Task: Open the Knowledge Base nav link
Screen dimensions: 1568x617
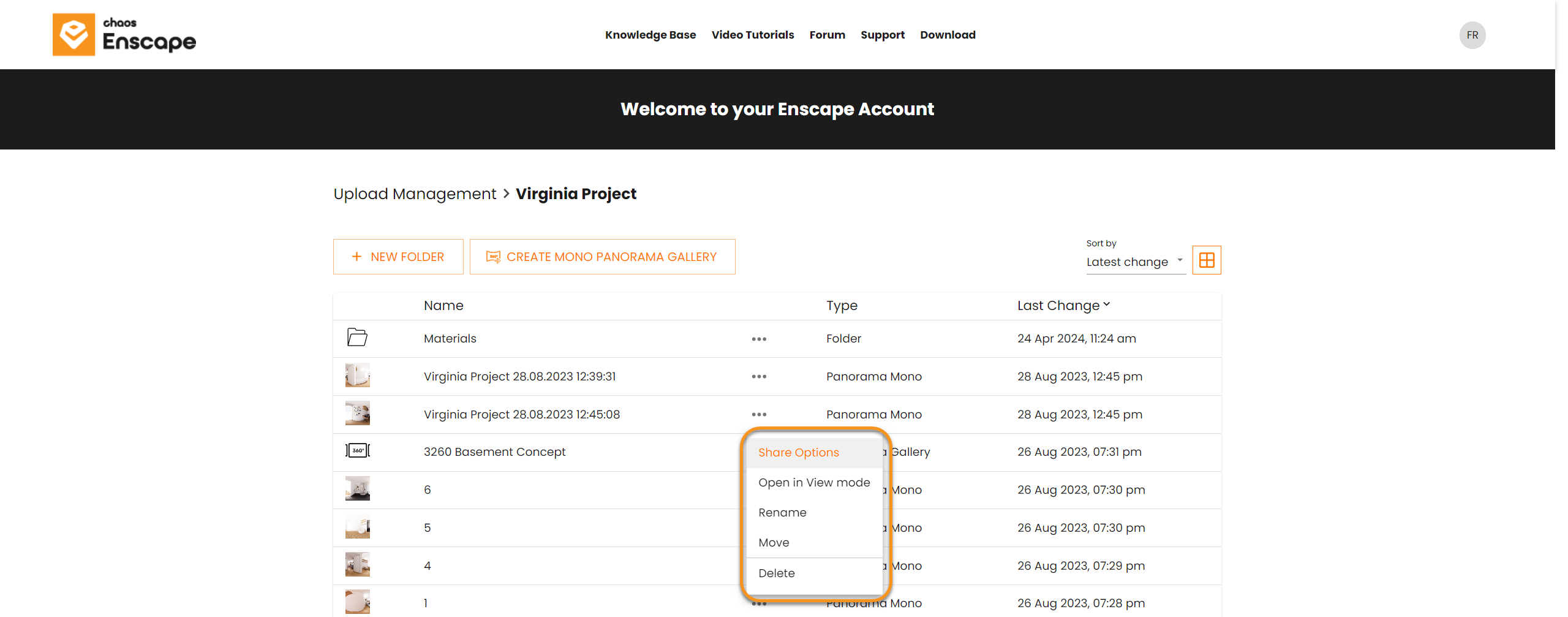Action: coord(650,35)
